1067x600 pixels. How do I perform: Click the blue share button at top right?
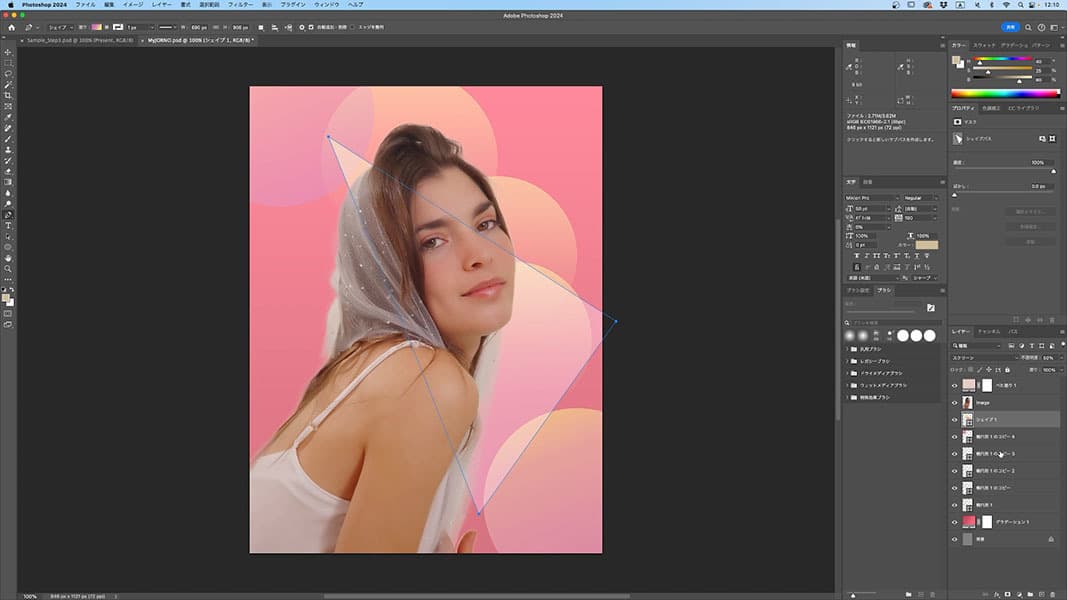(1011, 27)
